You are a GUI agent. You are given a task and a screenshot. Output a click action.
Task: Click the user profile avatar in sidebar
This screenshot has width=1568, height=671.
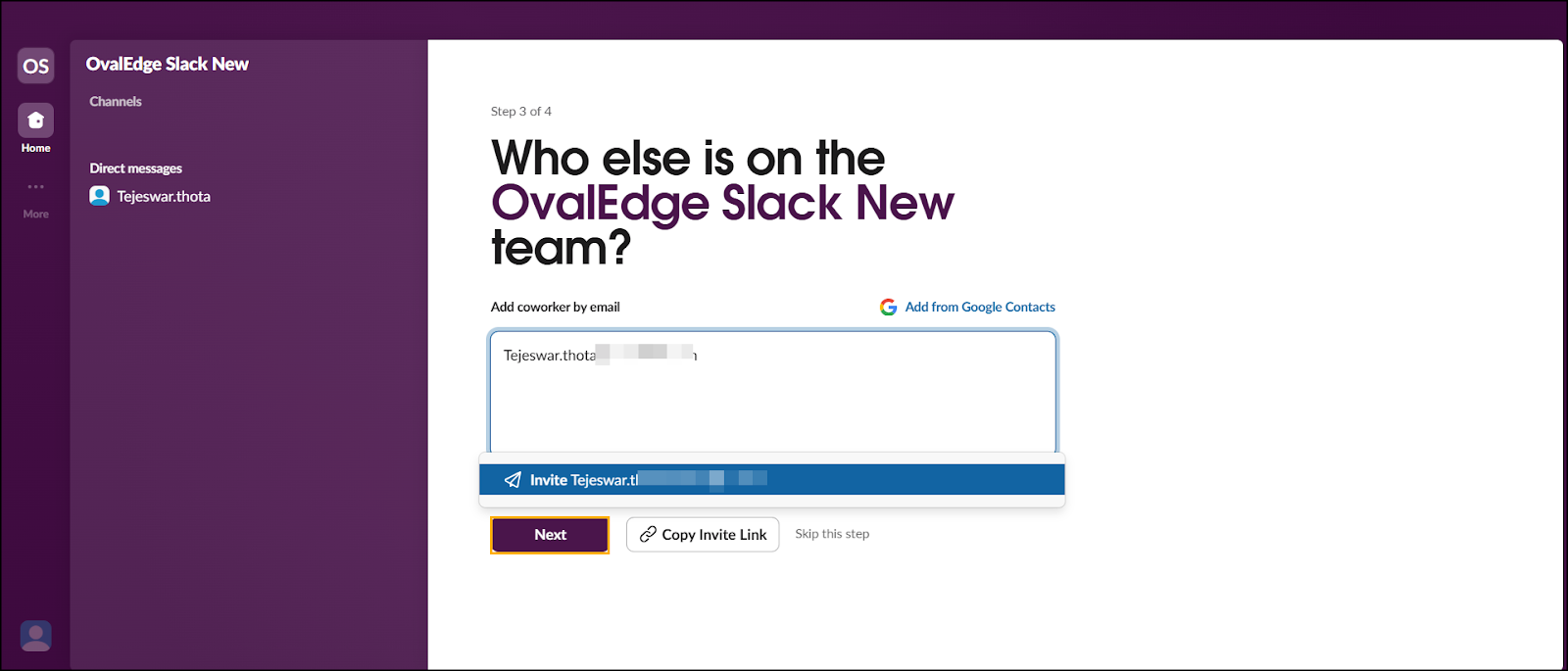tap(35, 637)
